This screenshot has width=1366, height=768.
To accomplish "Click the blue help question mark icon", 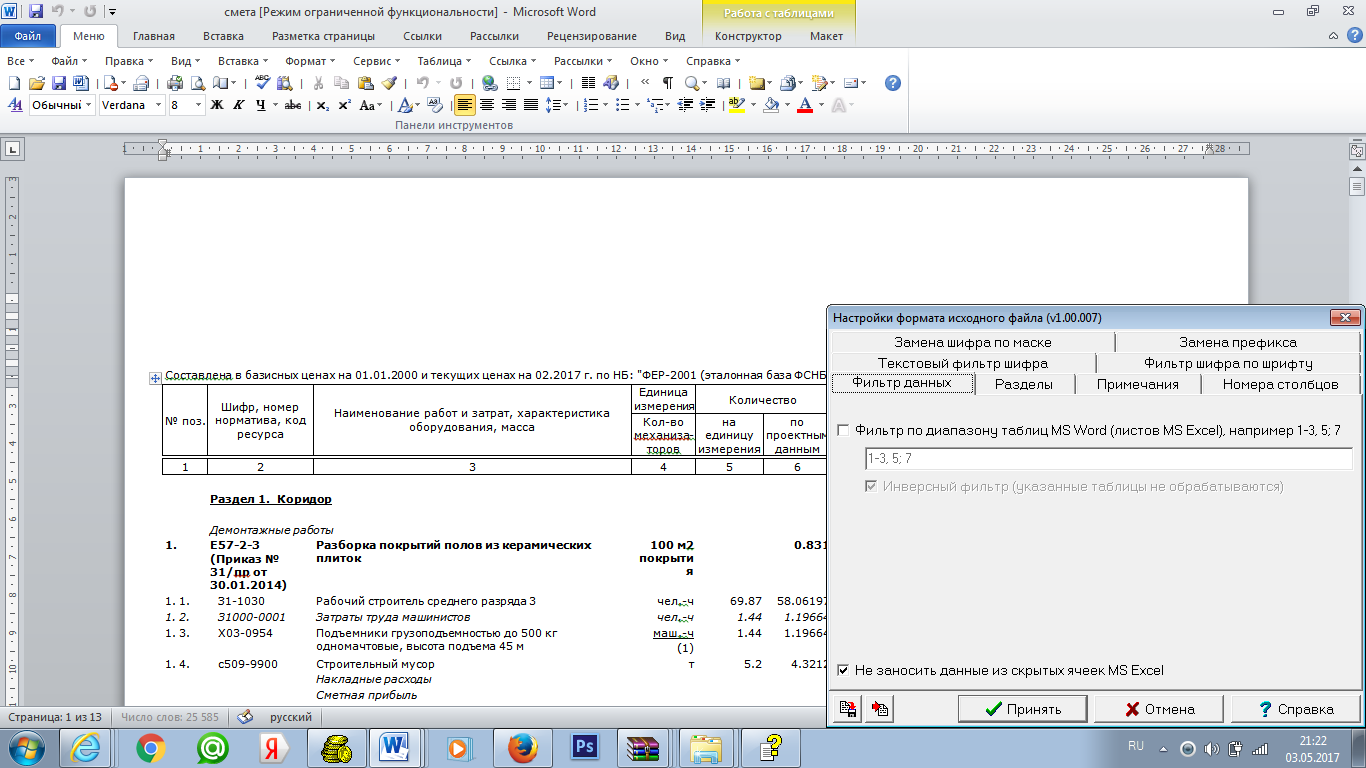I will [893, 84].
